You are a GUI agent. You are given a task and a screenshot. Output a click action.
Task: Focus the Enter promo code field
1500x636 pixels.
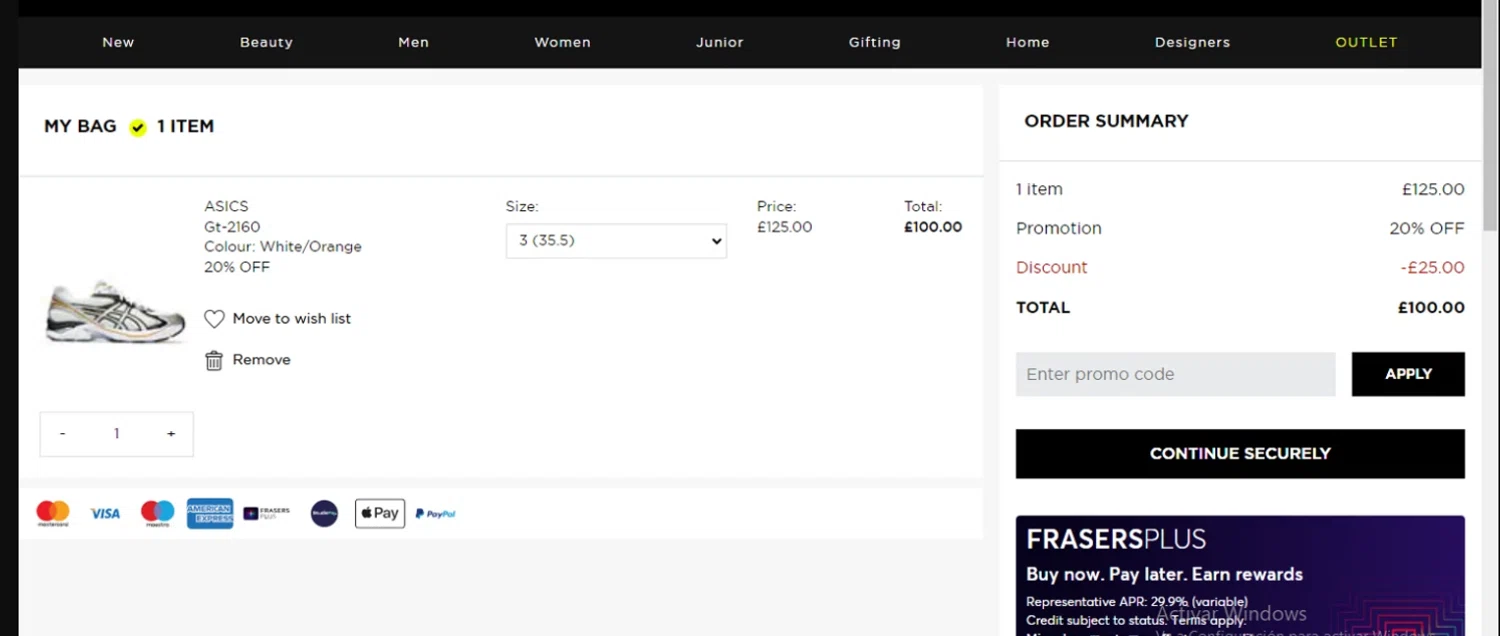point(1175,374)
